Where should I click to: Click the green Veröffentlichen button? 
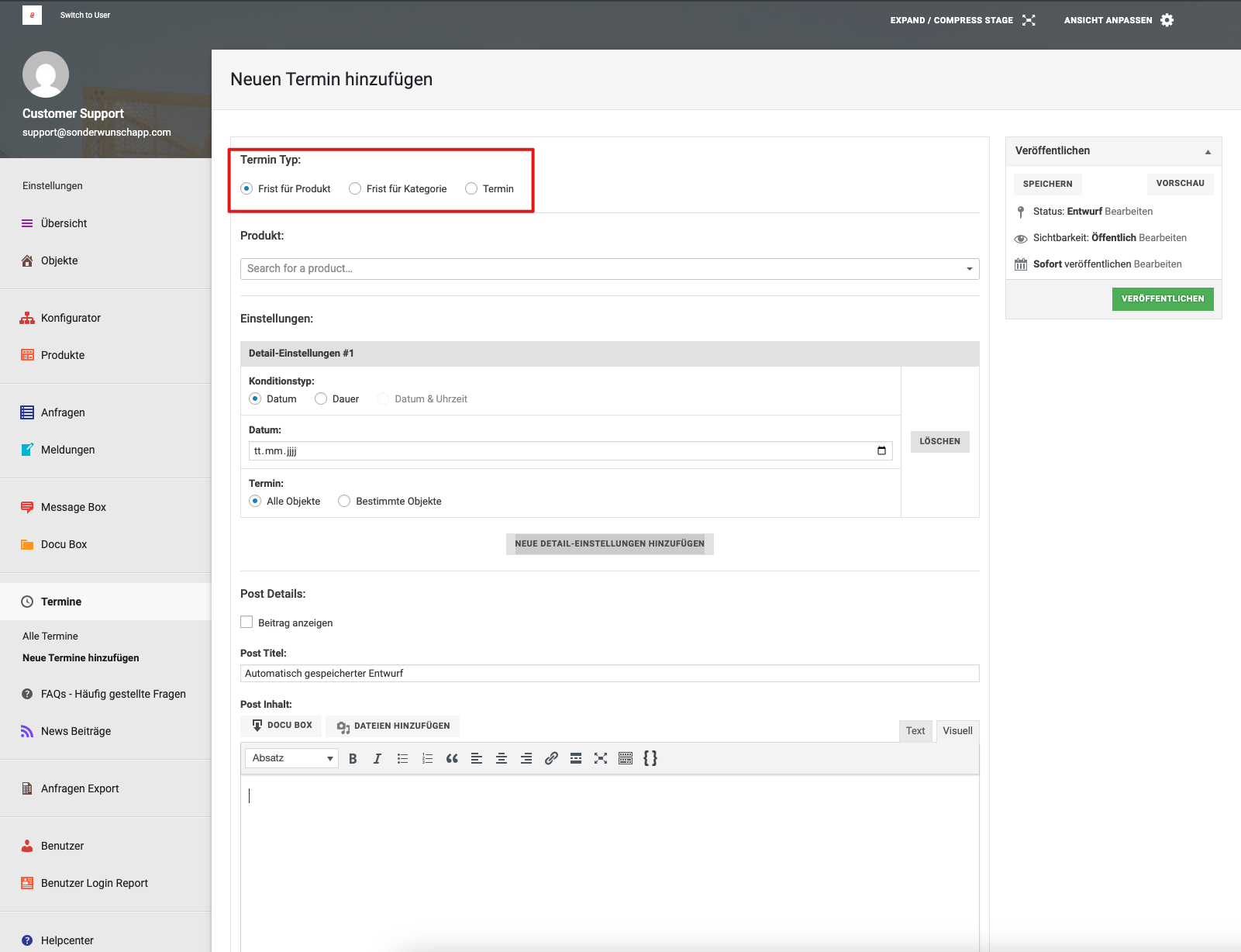[1163, 298]
